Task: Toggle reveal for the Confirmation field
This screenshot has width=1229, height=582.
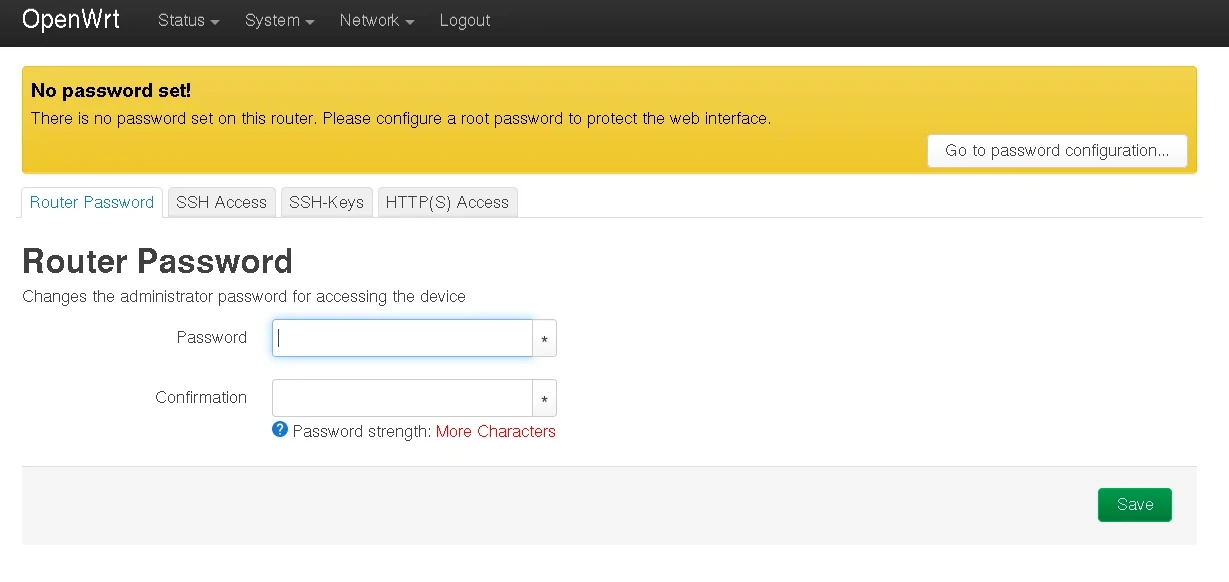Action: (x=544, y=399)
